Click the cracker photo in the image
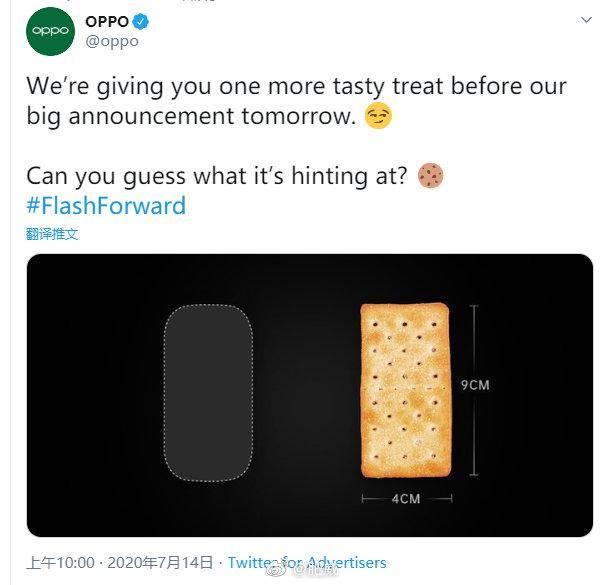 404,388
